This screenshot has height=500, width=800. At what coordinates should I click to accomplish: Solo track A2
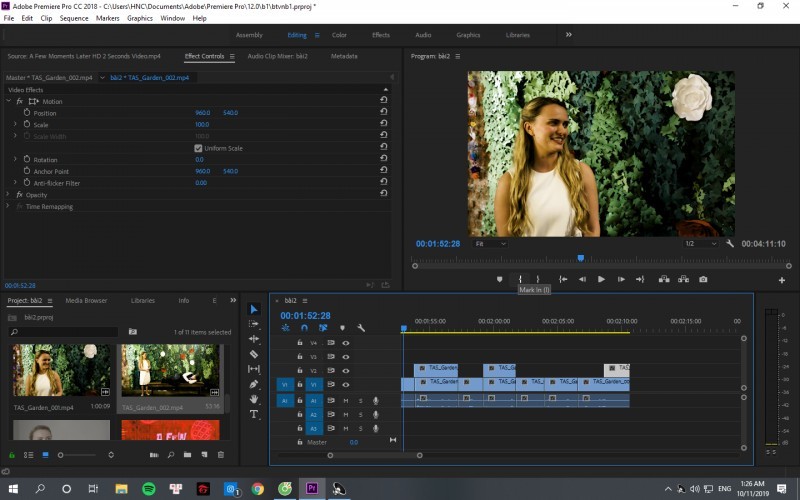tap(360, 415)
